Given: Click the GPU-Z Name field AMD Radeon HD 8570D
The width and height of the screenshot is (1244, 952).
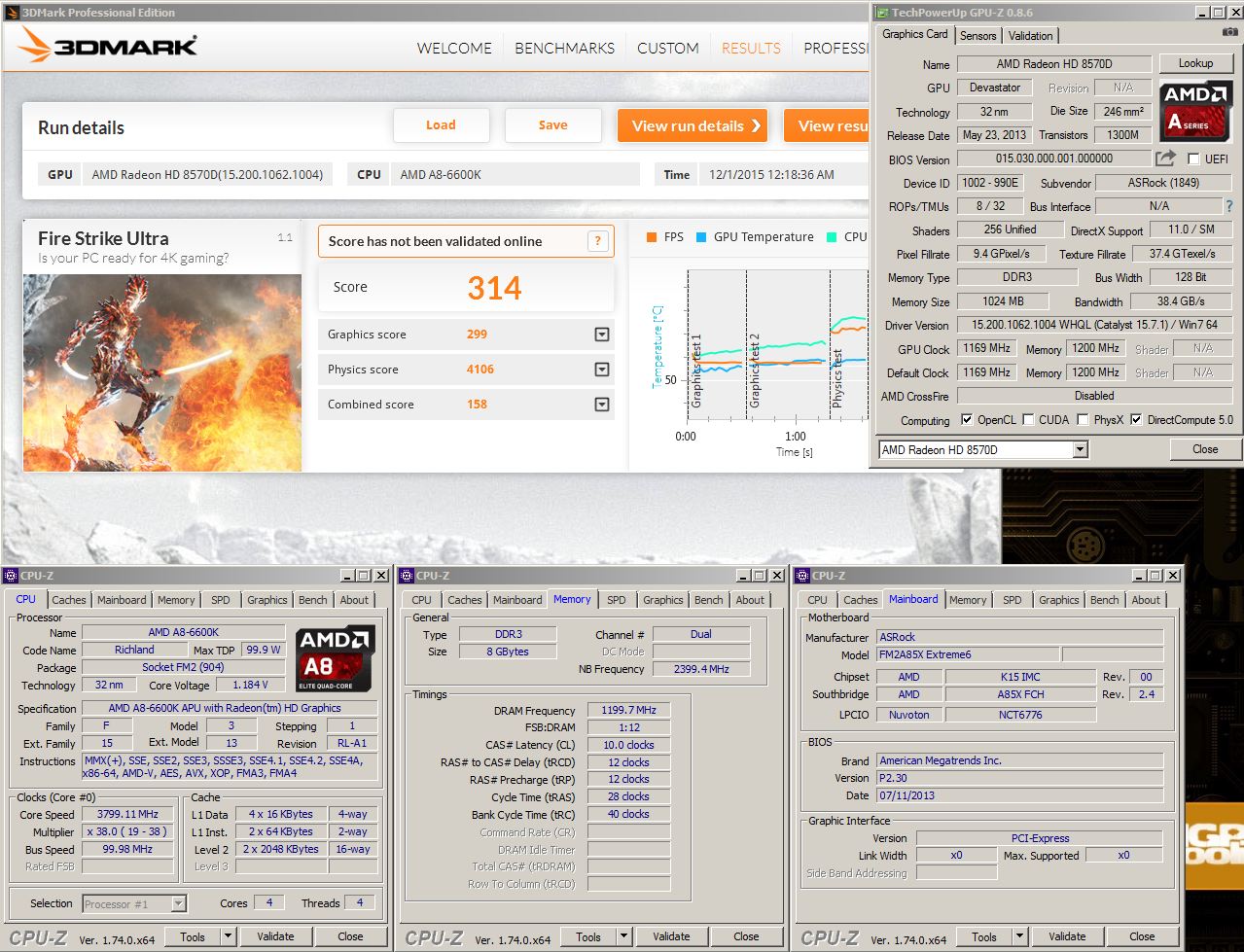Looking at the screenshot, I should click(x=1054, y=64).
